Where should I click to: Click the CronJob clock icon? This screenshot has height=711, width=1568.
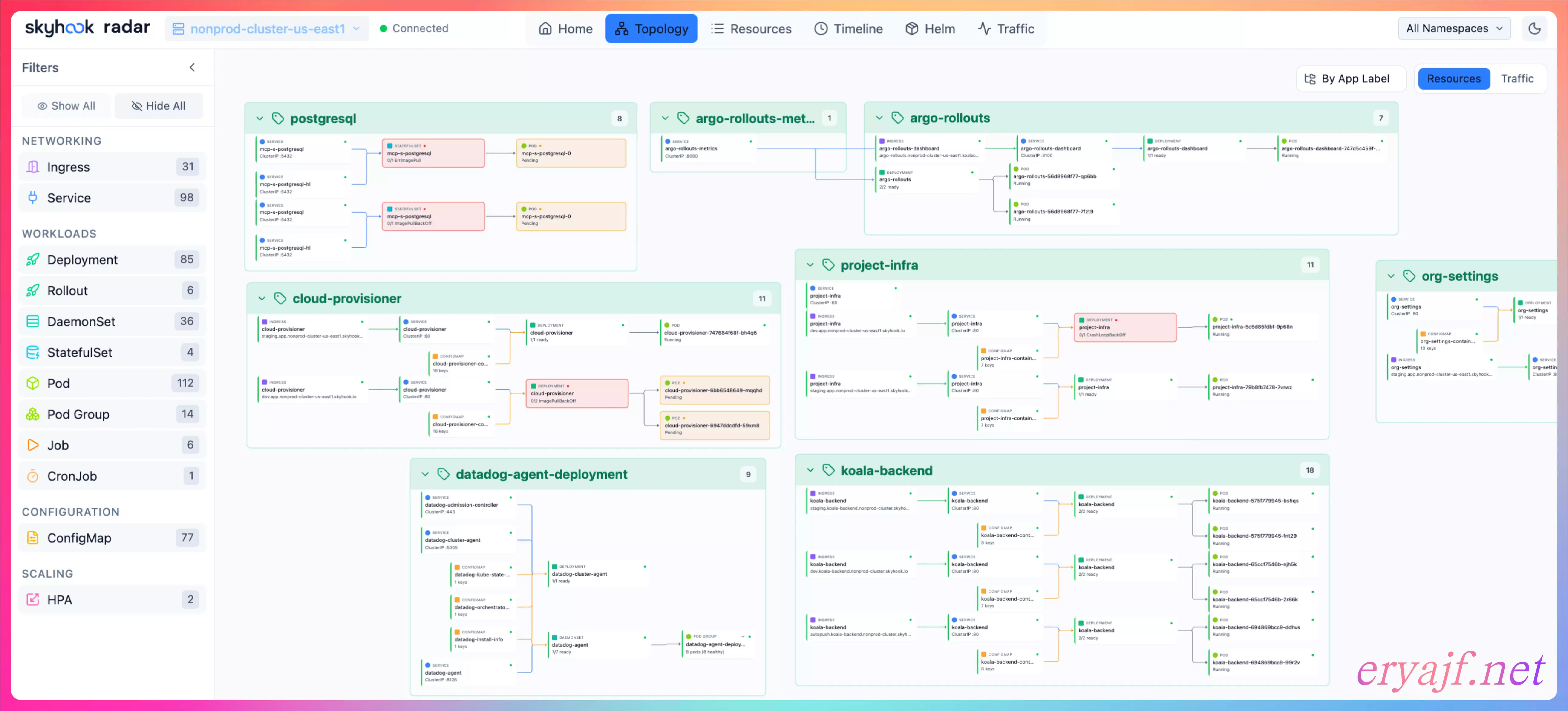[33, 476]
